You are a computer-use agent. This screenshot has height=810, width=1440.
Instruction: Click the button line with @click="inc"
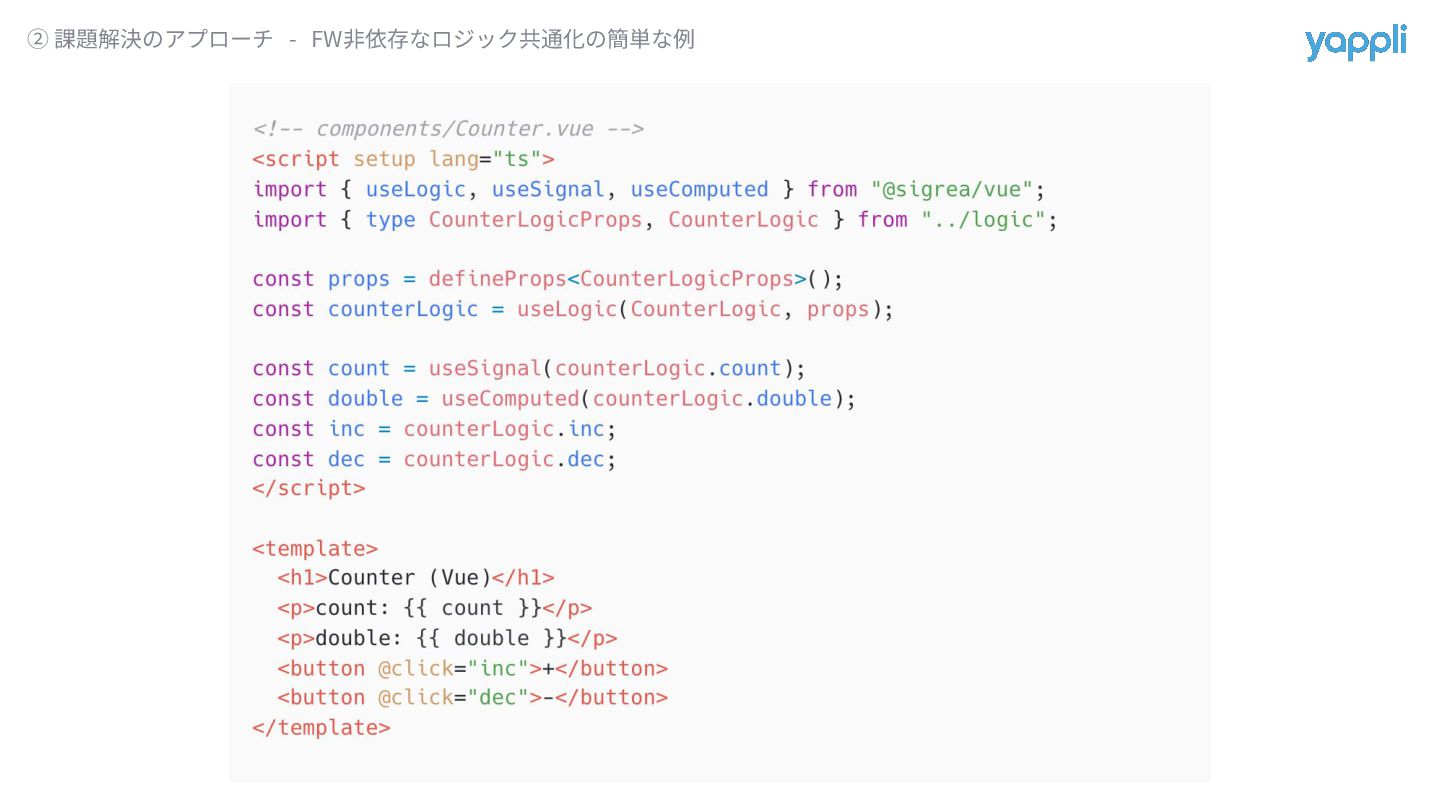pos(473,668)
